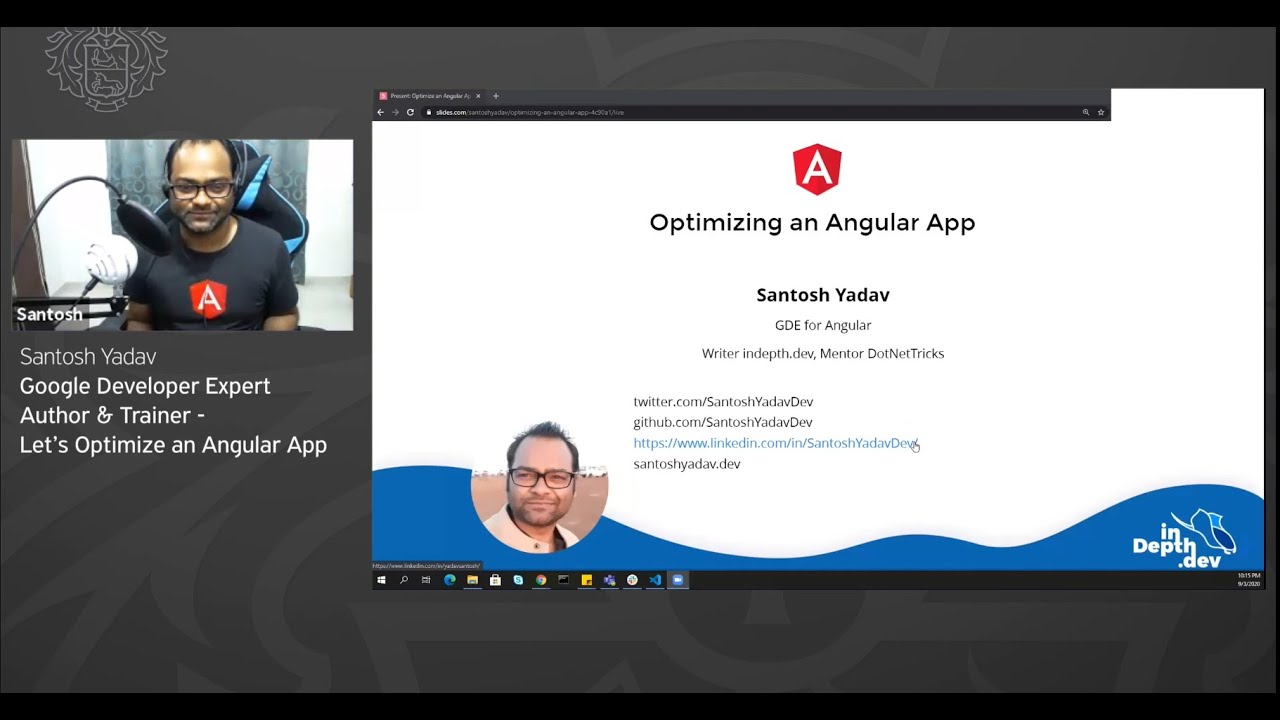Open the LinkedIn SantoshYadavDev link
Image resolution: width=1280 pixels, height=720 pixels.
tap(776, 443)
